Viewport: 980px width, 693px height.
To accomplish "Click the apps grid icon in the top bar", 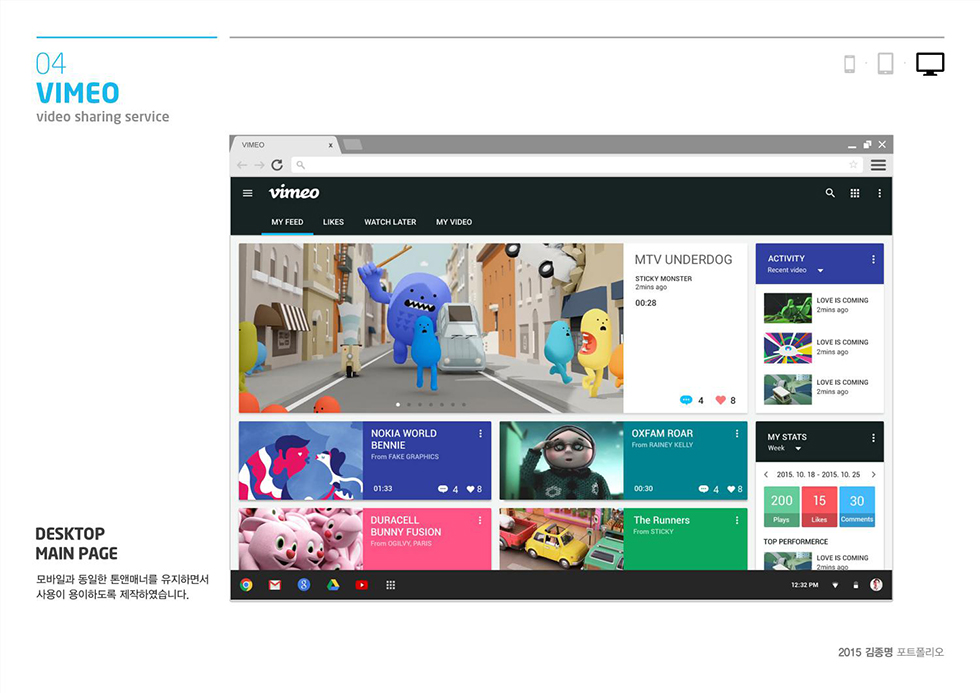I will pyautogui.click(x=855, y=192).
